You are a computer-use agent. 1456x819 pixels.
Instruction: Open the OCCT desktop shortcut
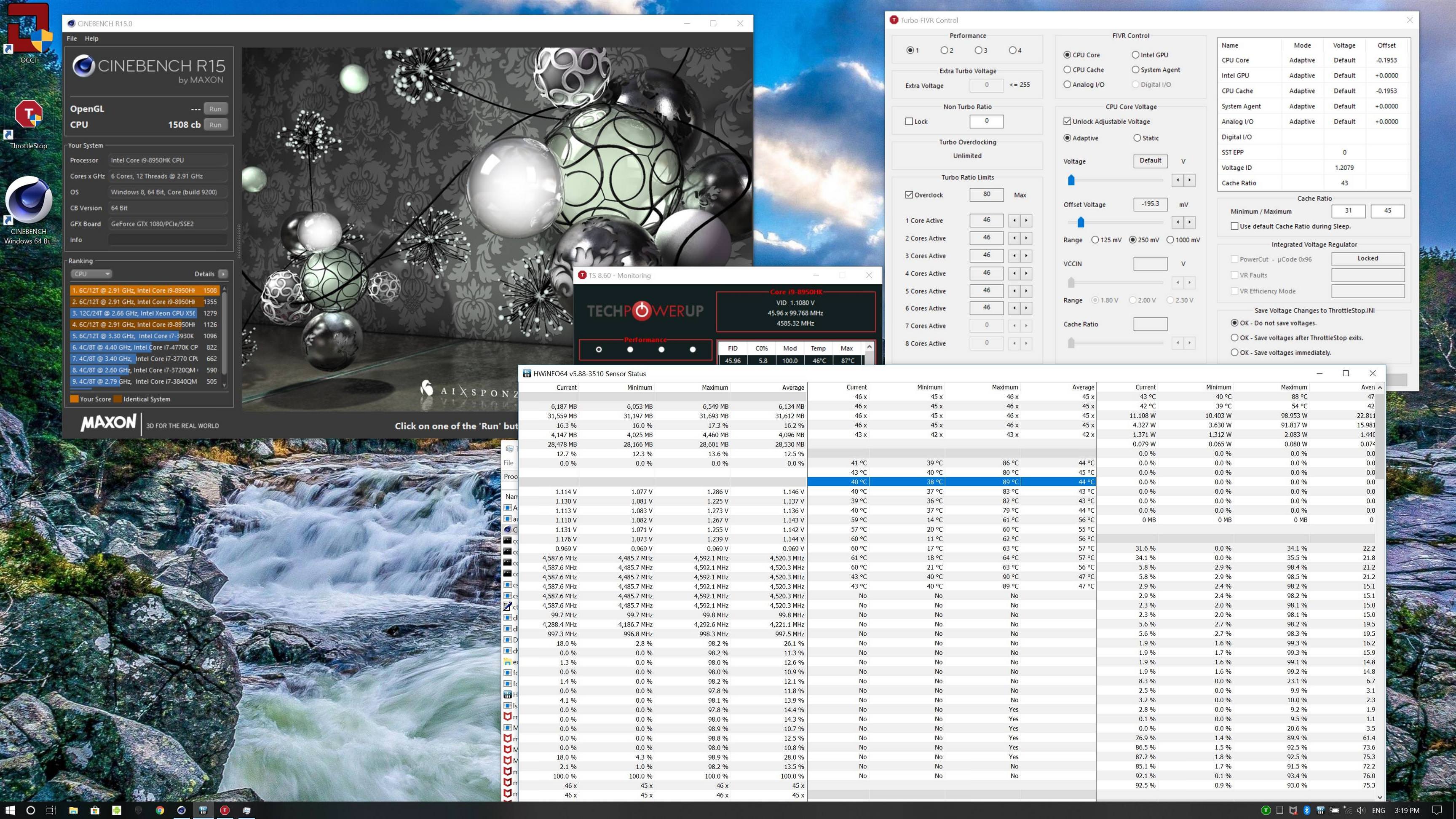[28, 33]
